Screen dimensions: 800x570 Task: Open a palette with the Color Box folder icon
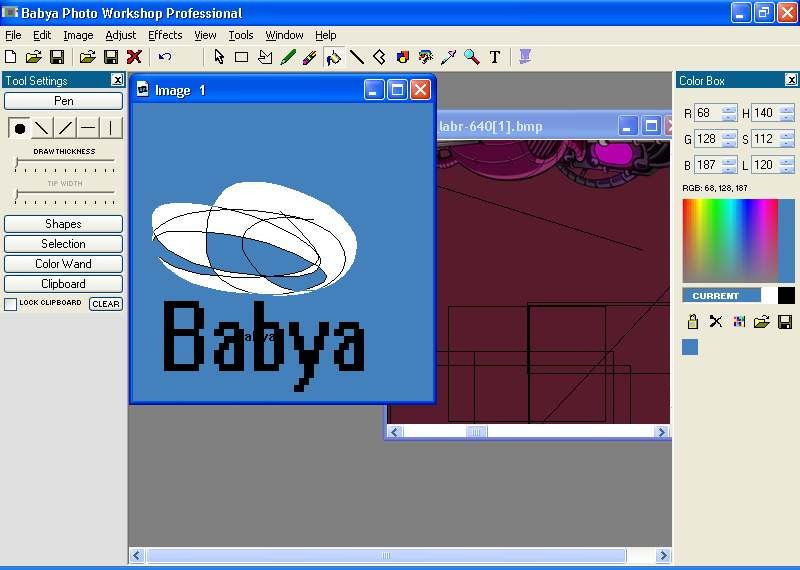pyautogui.click(x=761, y=321)
